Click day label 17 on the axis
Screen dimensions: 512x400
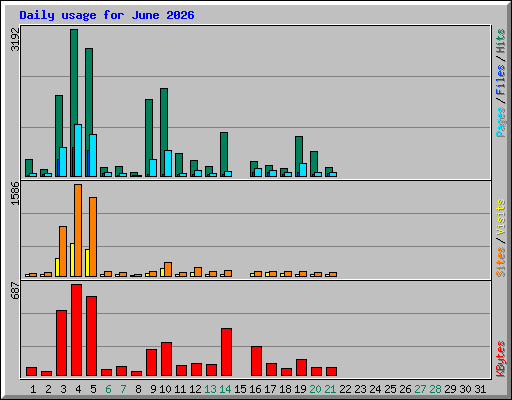pyautogui.click(x=270, y=389)
